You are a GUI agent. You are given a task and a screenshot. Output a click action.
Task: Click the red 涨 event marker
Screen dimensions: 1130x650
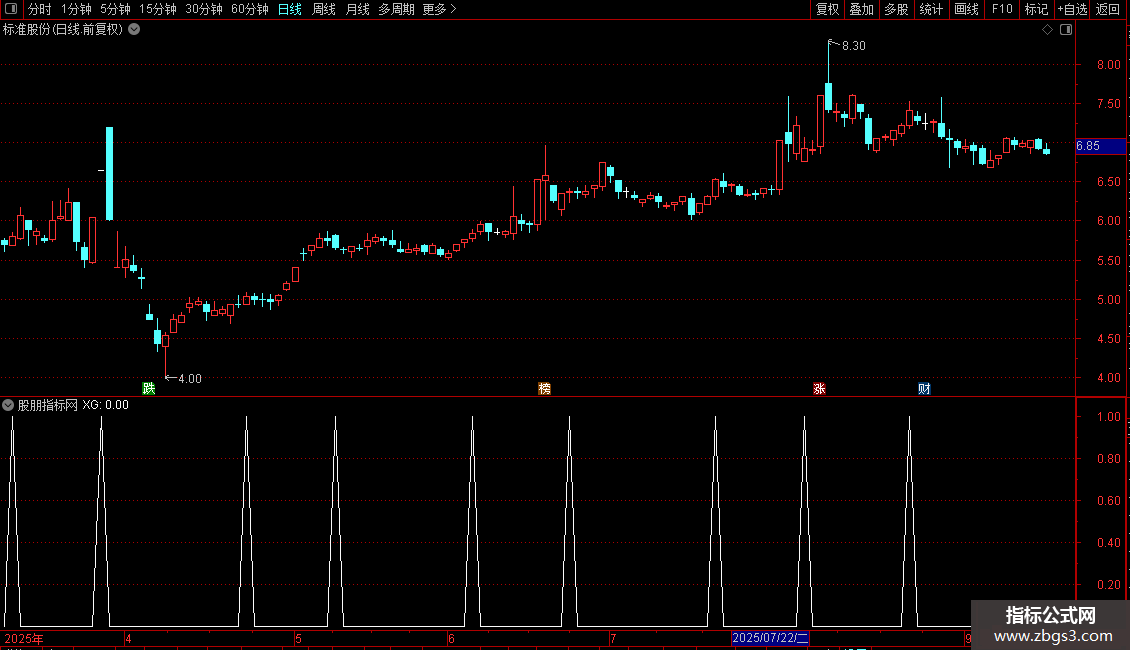tap(819, 388)
